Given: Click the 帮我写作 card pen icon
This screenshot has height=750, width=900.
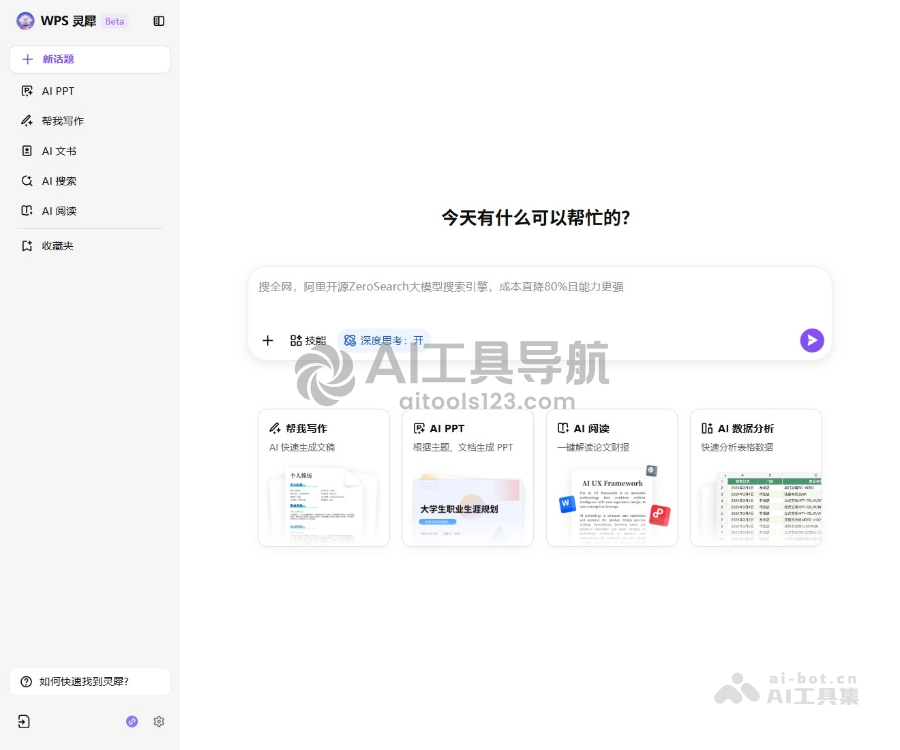Looking at the screenshot, I should pos(275,428).
